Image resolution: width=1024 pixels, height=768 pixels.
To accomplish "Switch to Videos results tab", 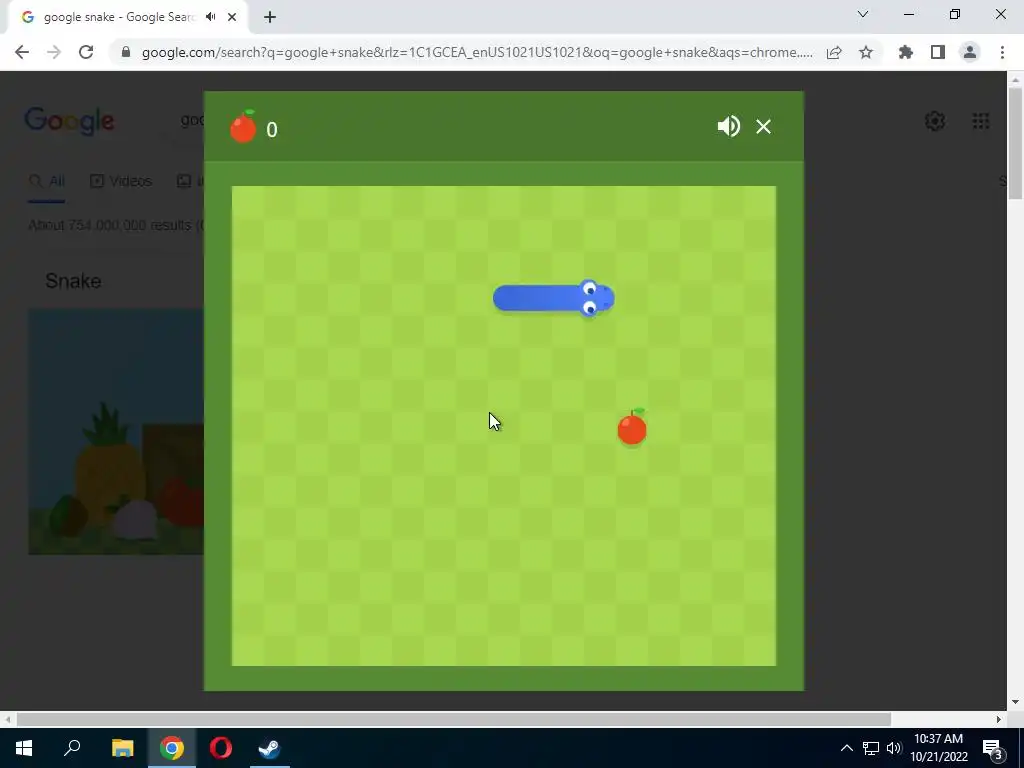I will click(x=121, y=181).
